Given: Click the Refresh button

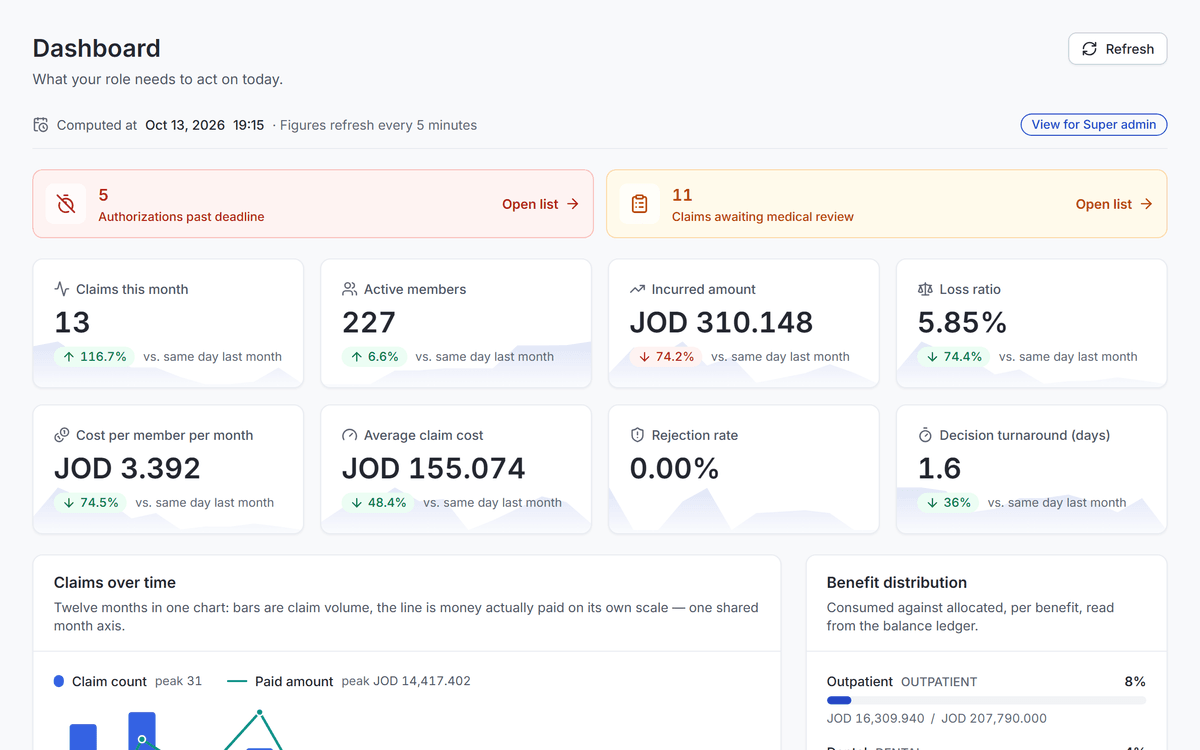Looking at the screenshot, I should (x=1117, y=49).
